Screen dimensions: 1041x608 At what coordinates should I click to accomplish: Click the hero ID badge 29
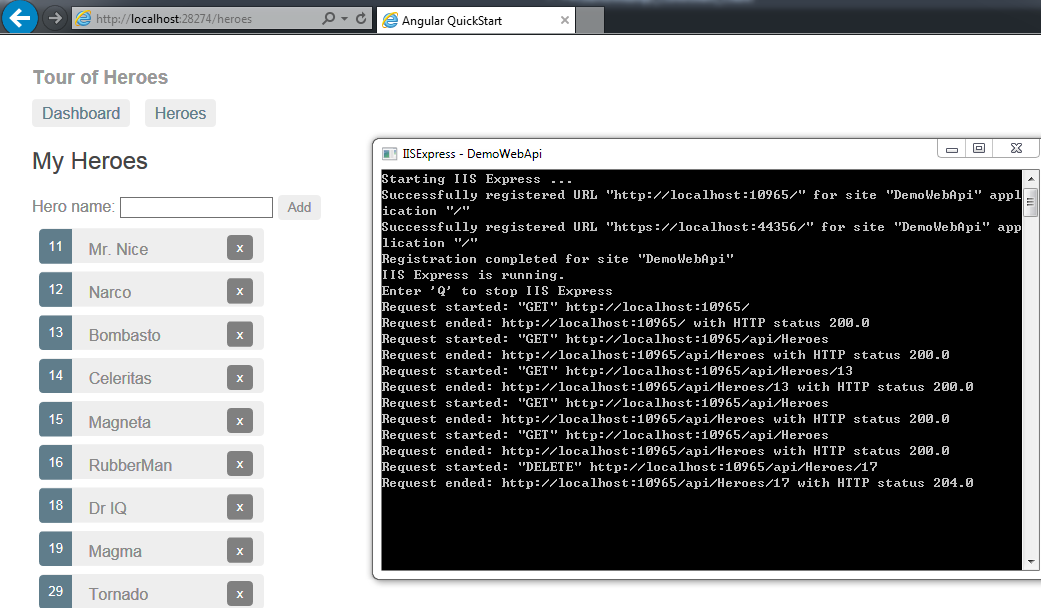[x=56, y=591]
